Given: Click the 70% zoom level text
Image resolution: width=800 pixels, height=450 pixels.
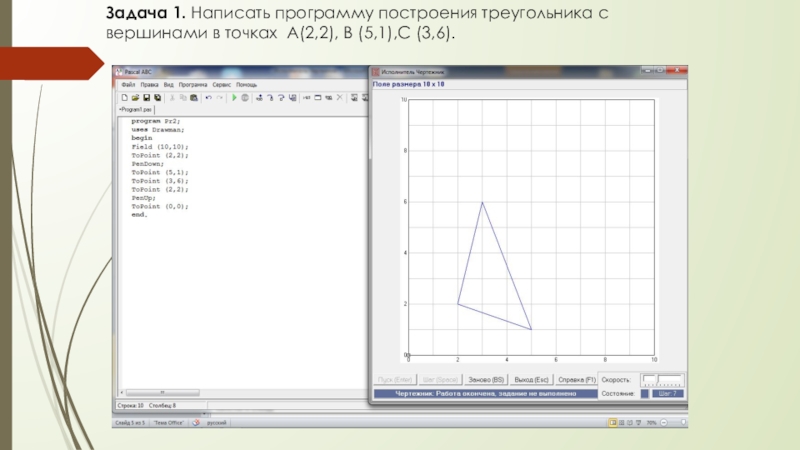Looking at the screenshot, I should [652, 422].
